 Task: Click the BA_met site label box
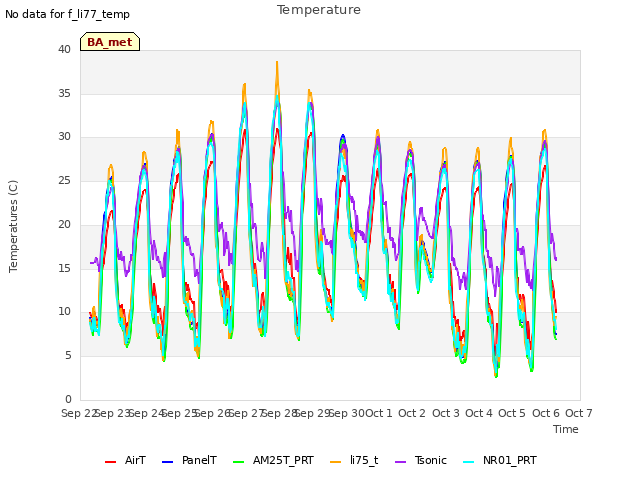pos(110,42)
